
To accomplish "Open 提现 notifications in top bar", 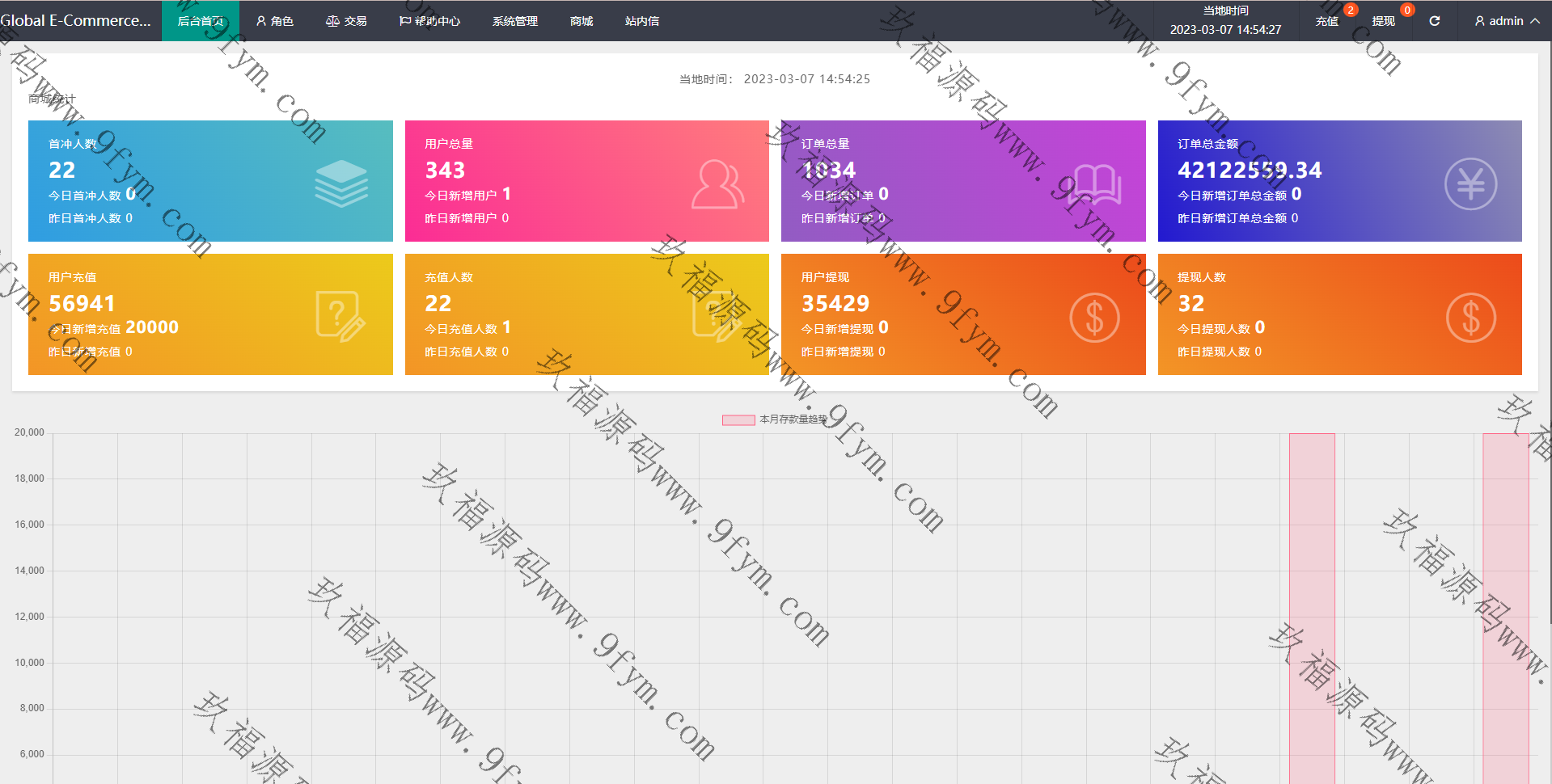I will coord(1383,21).
